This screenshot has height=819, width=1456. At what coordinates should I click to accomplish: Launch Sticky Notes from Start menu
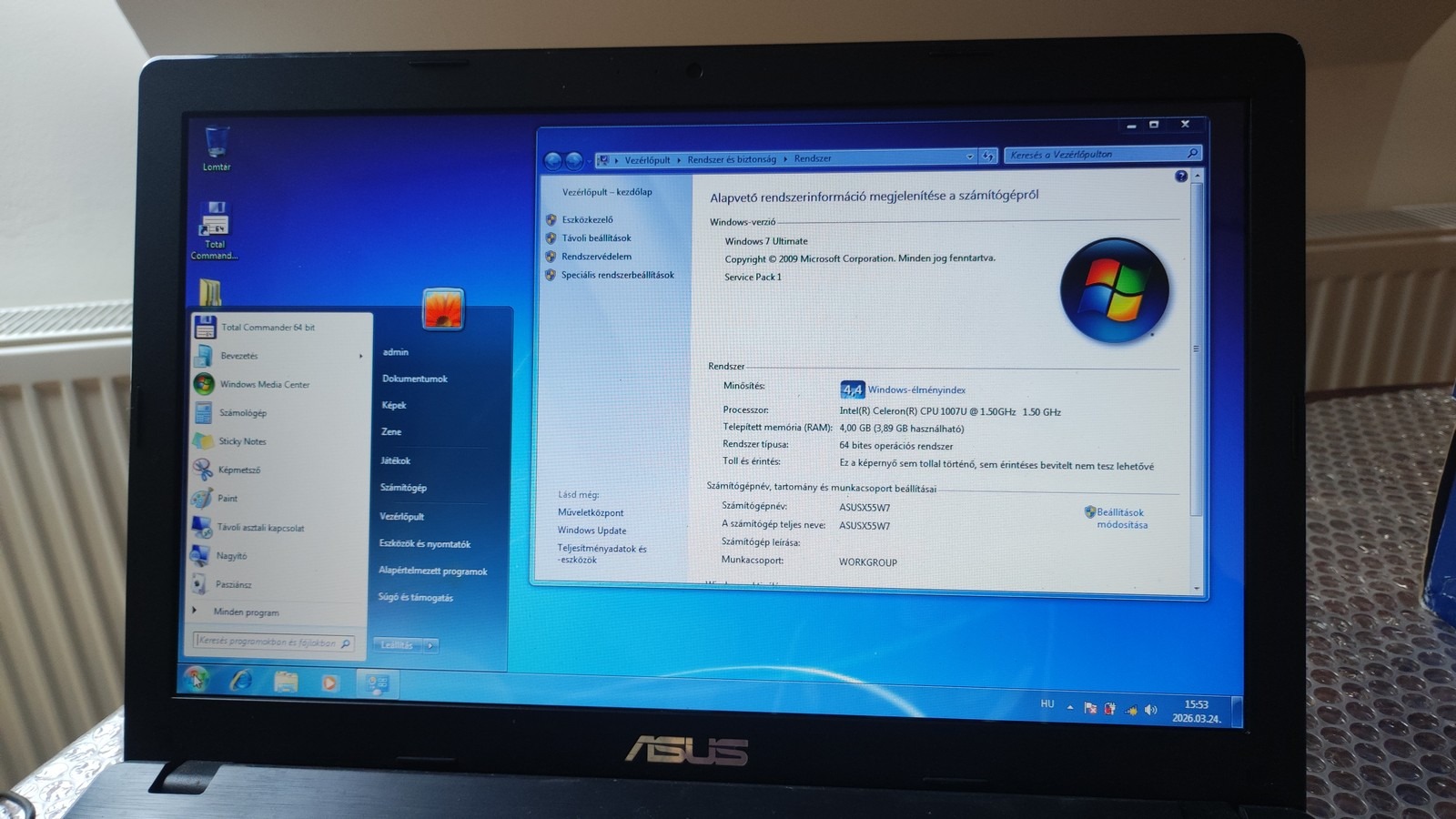278,441
